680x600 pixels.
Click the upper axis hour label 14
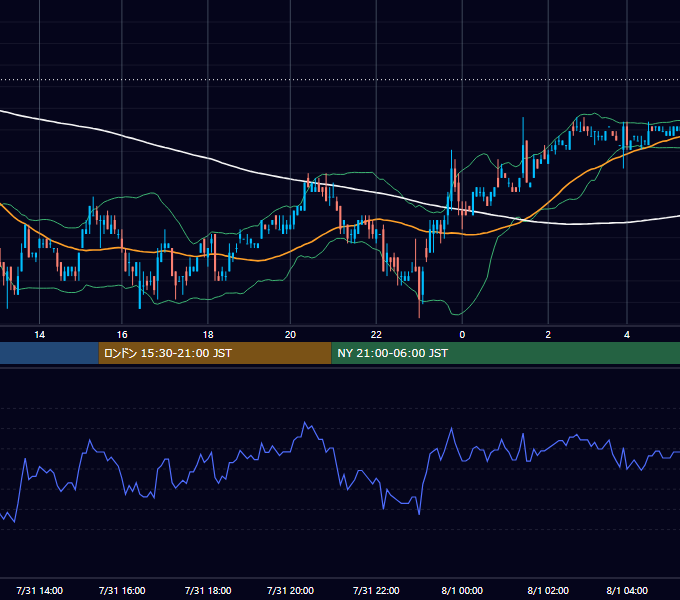39,335
